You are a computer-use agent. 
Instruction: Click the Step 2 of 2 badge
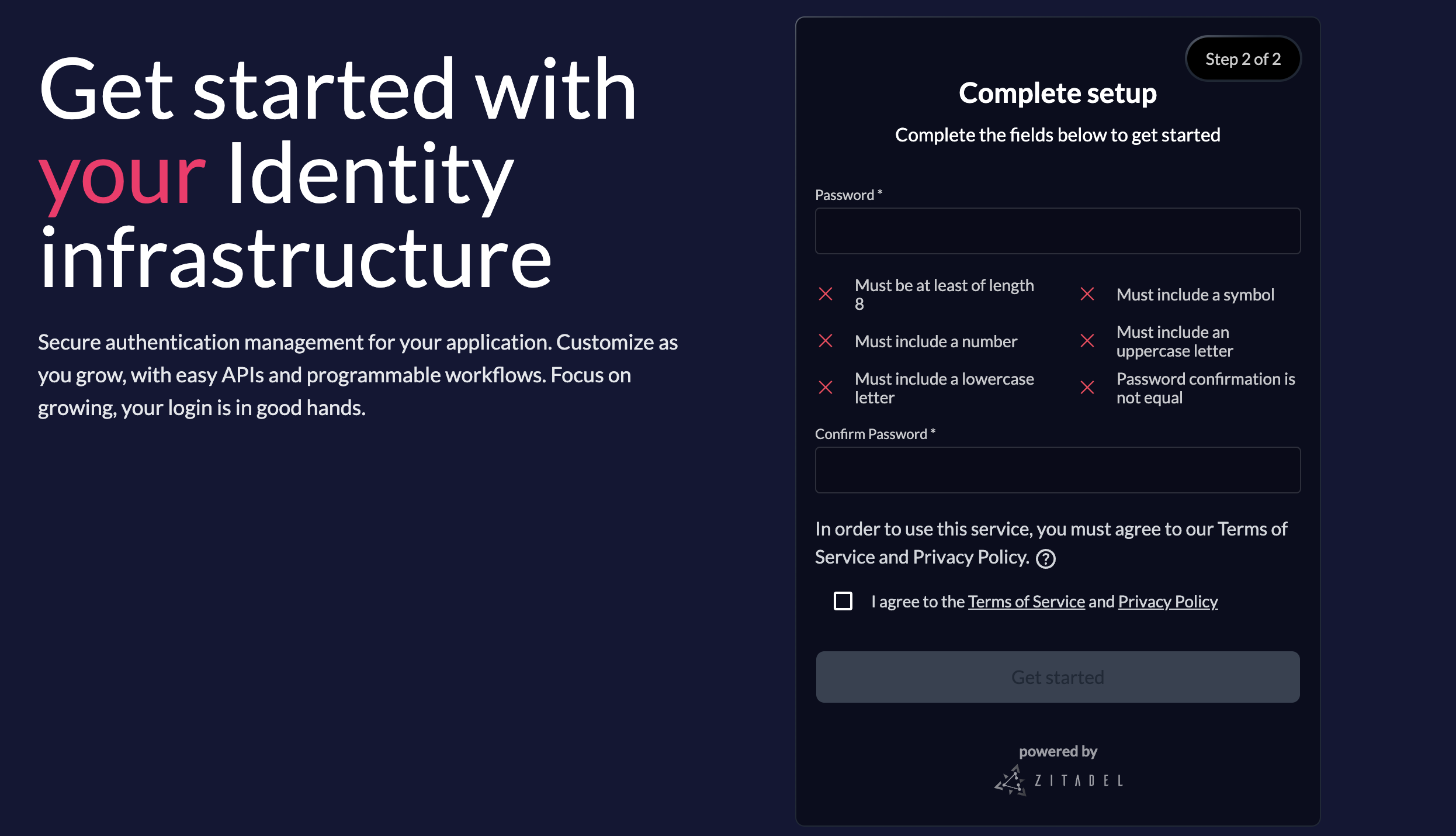tap(1243, 58)
